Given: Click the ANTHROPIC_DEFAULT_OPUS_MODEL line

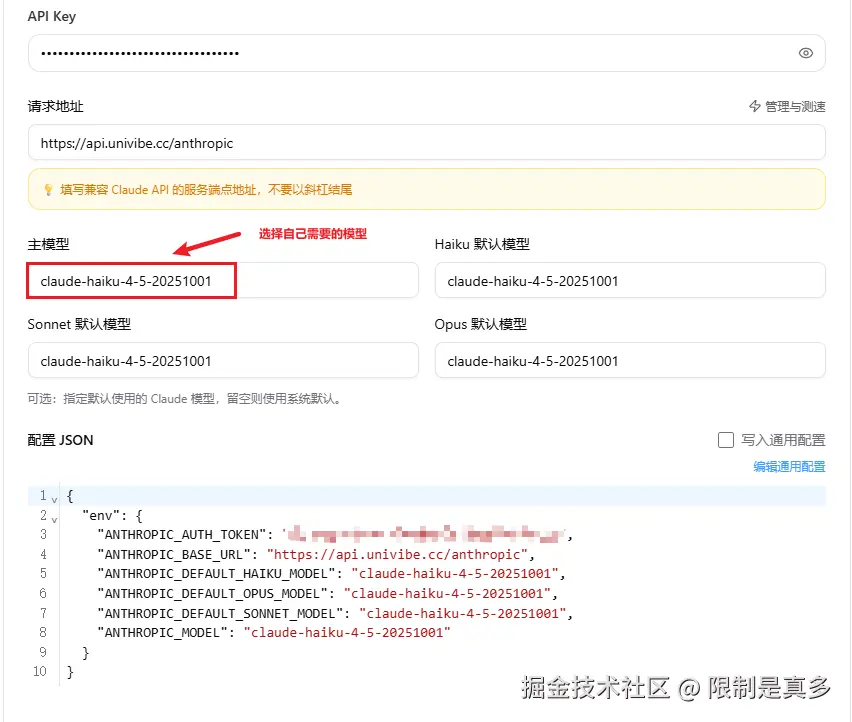Looking at the screenshot, I should point(328,593).
